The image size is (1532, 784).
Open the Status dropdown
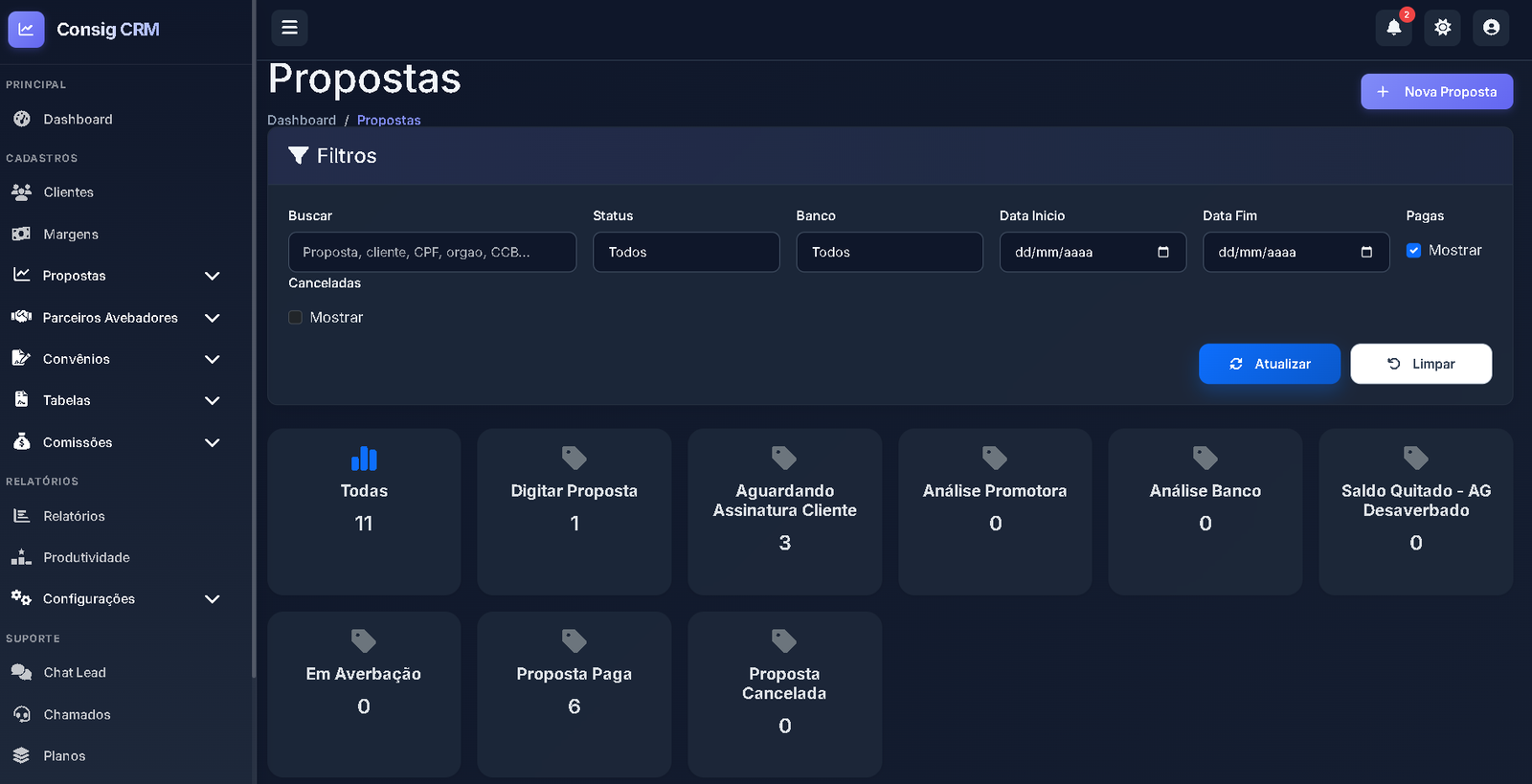tap(687, 252)
